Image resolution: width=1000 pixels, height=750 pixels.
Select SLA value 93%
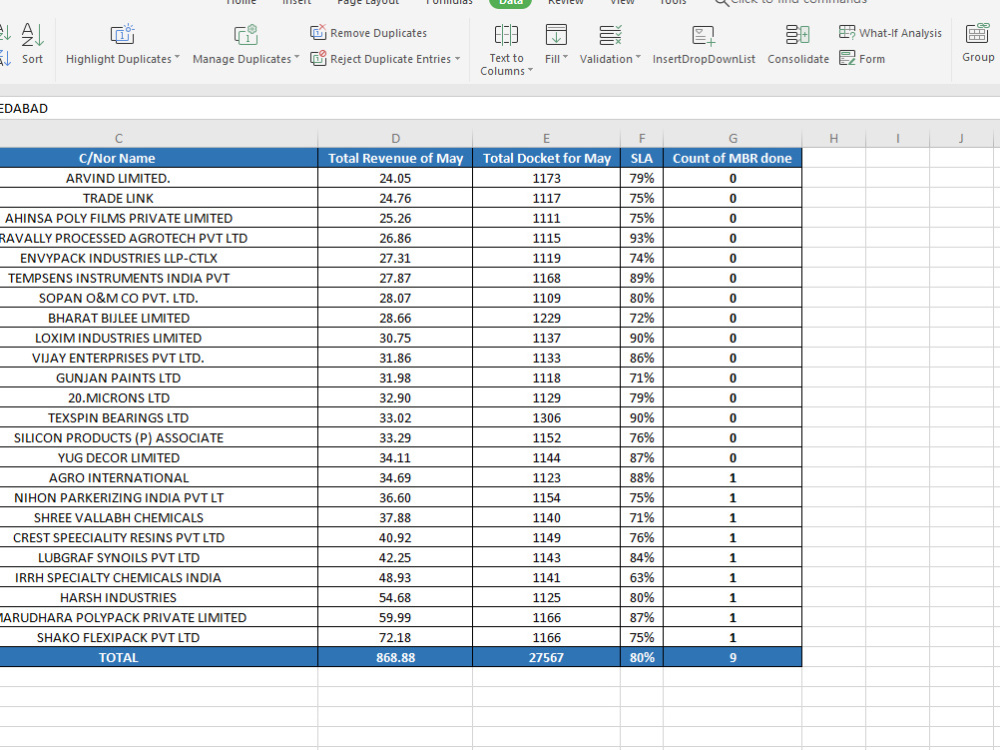tap(642, 238)
